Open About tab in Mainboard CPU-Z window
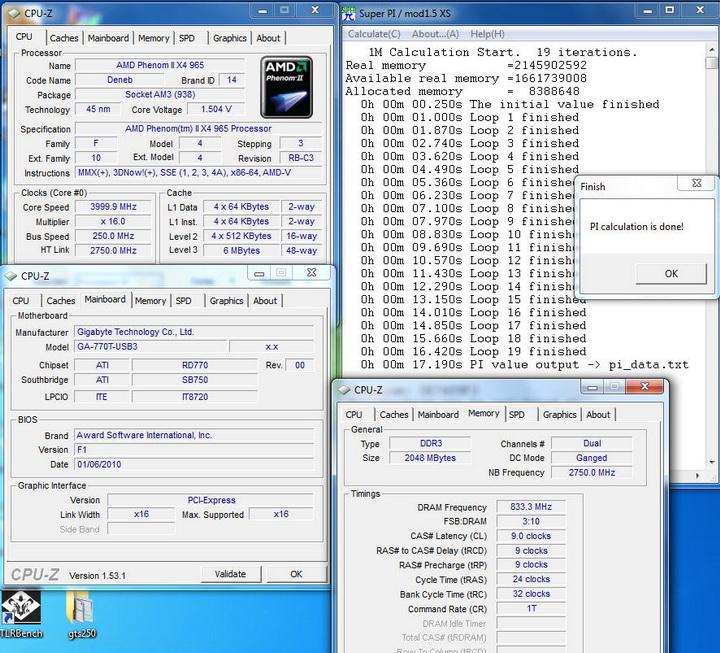 point(265,301)
